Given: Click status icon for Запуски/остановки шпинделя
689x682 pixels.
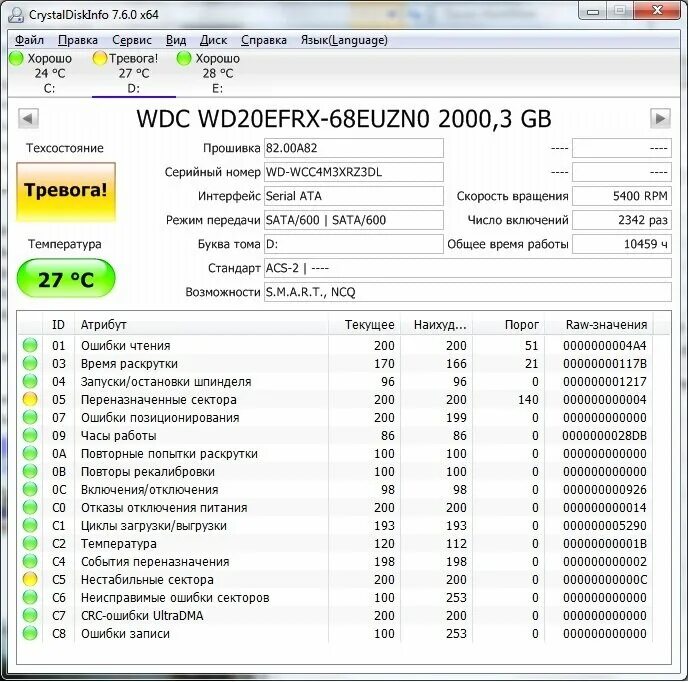Looking at the screenshot, I should 30,381.
